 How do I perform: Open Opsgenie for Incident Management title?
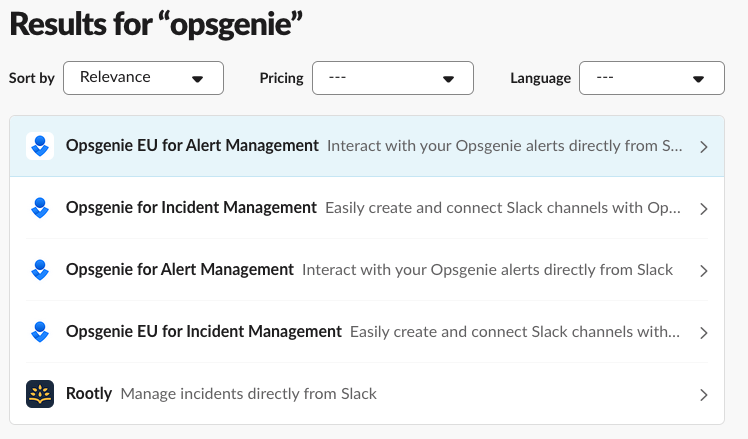[x=191, y=208]
